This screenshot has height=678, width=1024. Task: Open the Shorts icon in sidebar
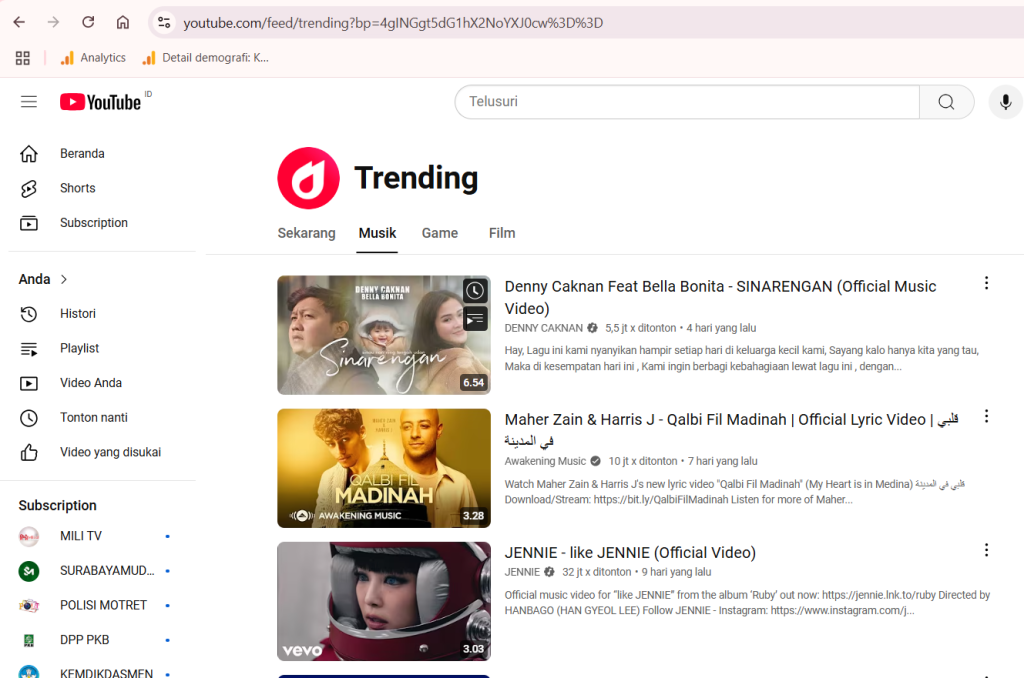pos(29,189)
